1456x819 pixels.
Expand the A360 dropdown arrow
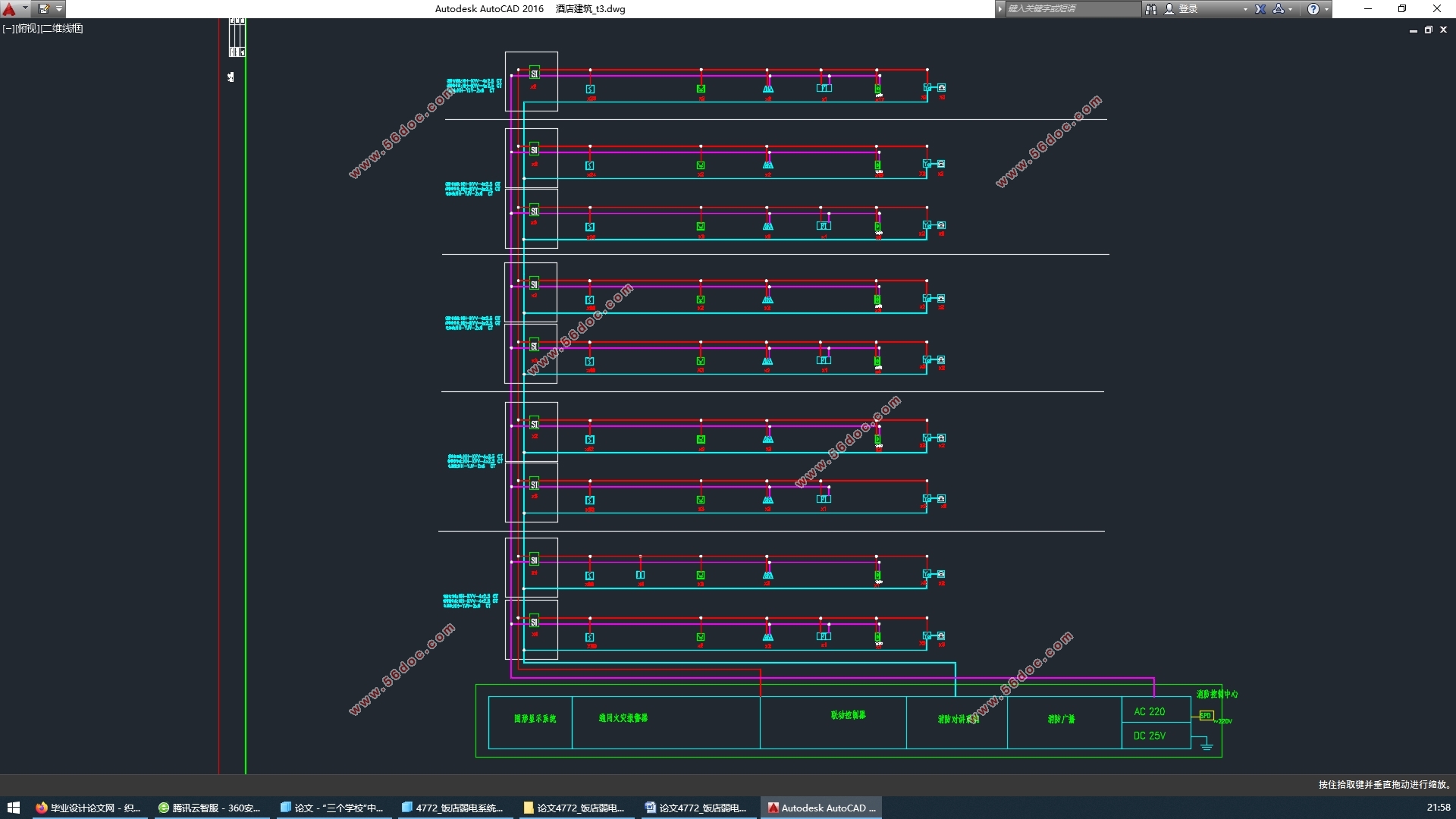(x=1291, y=9)
